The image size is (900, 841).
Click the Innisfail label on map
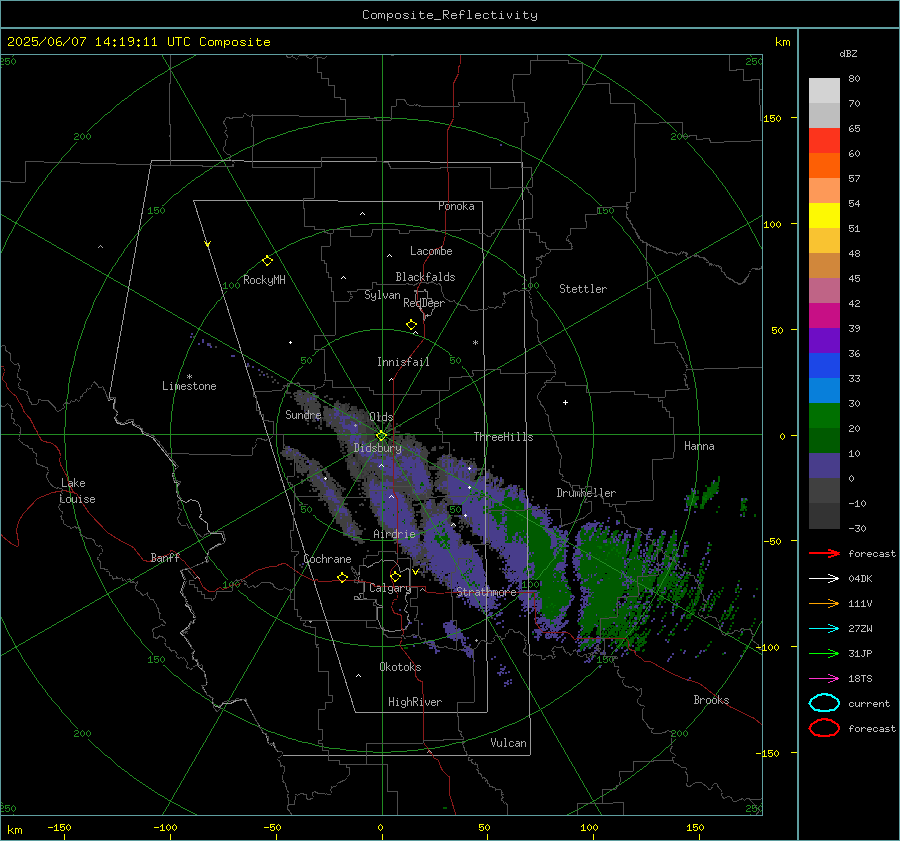[403, 362]
